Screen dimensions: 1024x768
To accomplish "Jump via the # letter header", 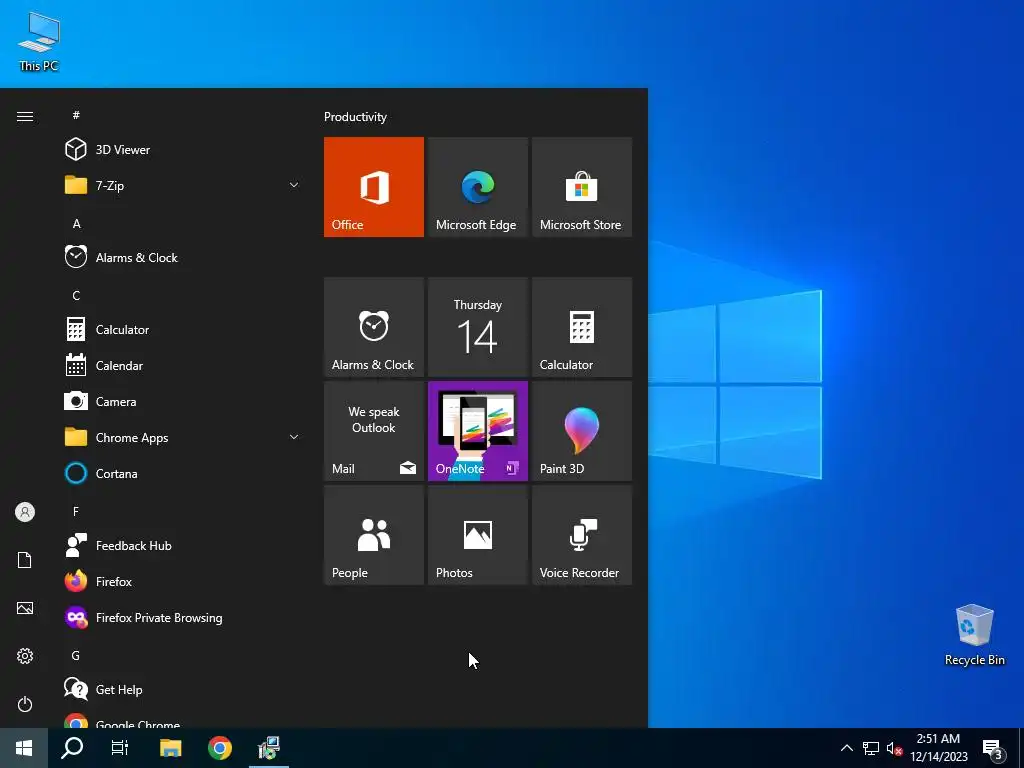I will (x=76, y=115).
